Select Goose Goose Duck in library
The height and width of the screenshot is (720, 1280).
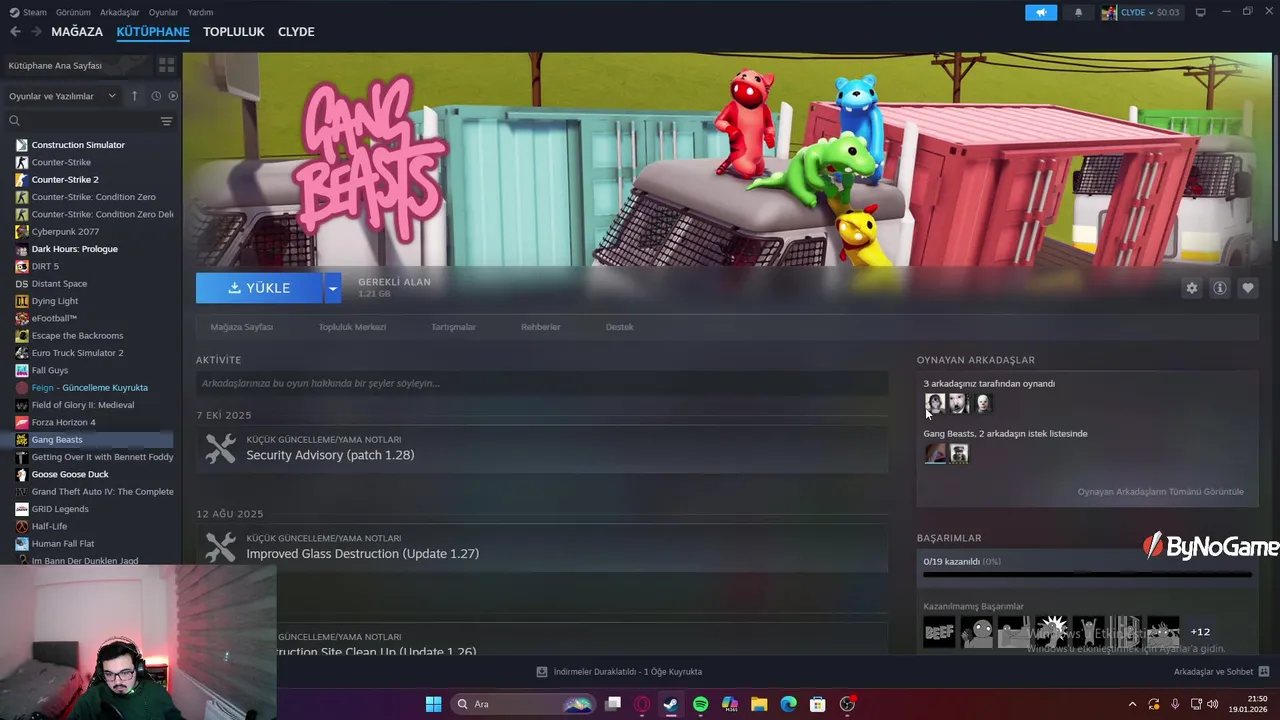pyautogui.click(x=70, y=474)
